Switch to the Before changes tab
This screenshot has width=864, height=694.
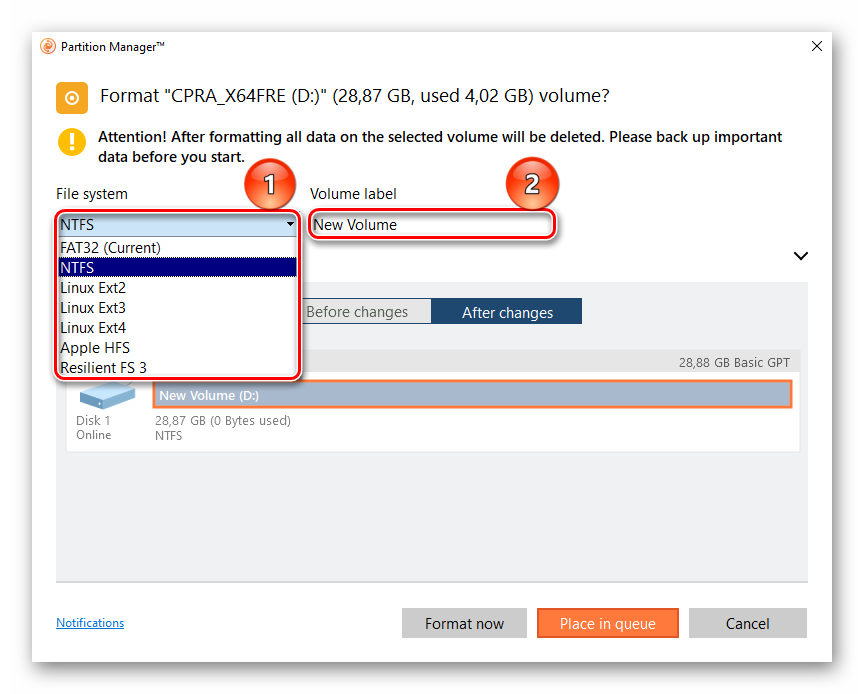(x=358, y=312)
